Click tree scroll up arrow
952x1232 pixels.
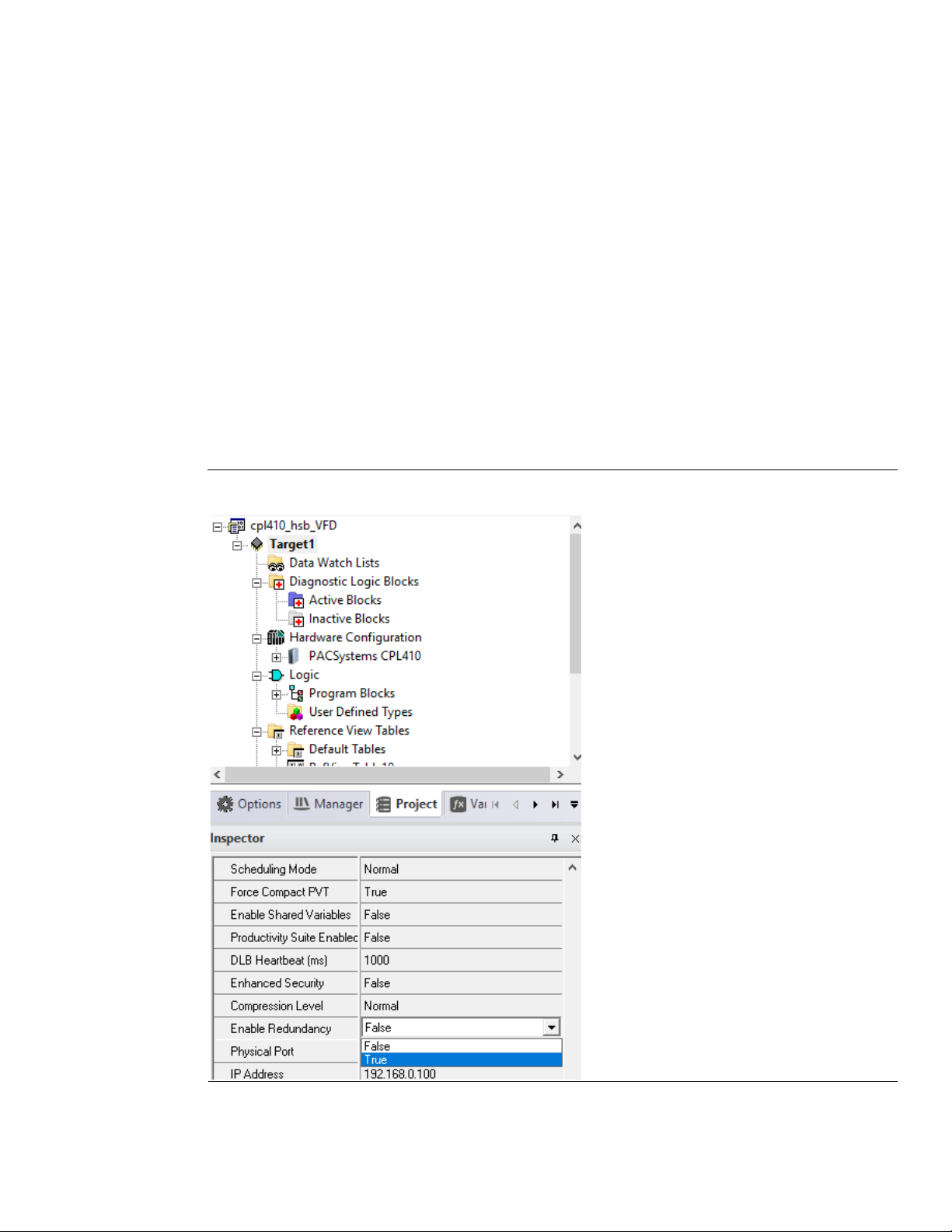pyautogui.click(x=576, y=526)
